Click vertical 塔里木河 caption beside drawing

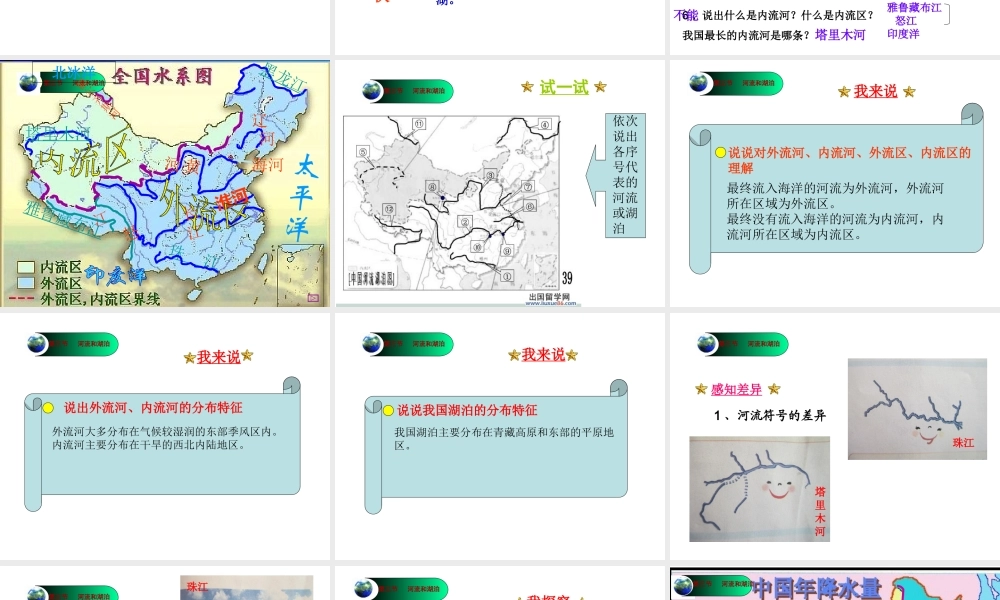click(820, 512)
